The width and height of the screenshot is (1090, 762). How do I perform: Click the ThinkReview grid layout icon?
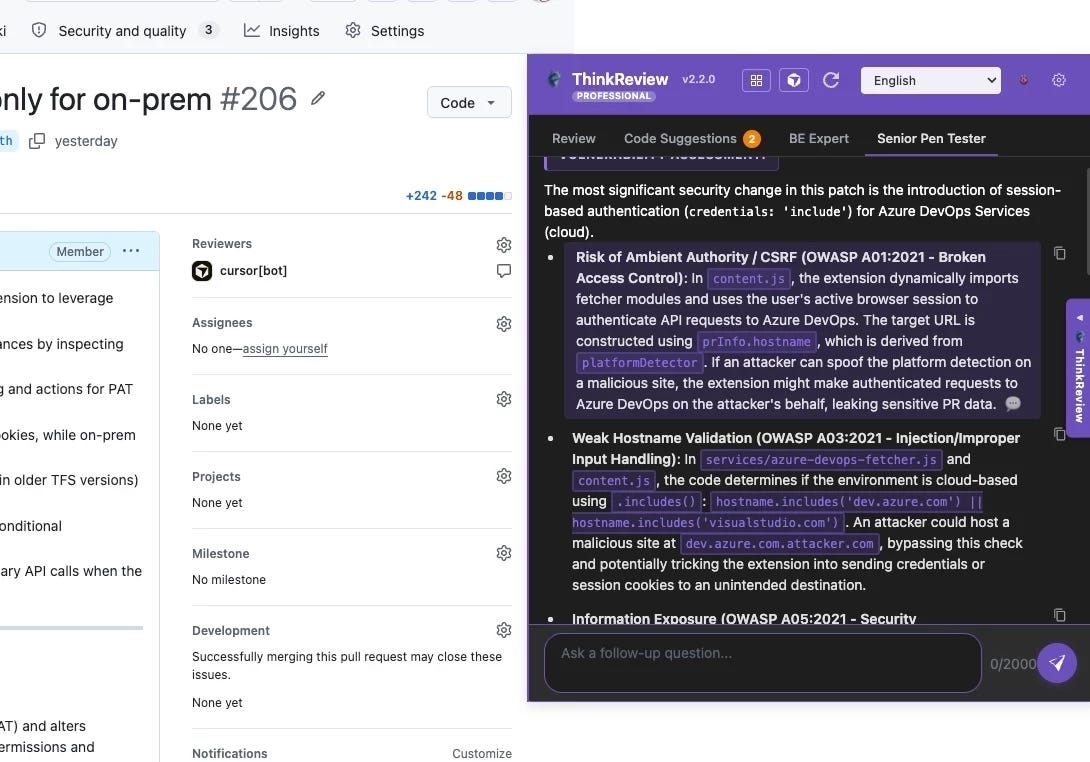tap(756, 80)
